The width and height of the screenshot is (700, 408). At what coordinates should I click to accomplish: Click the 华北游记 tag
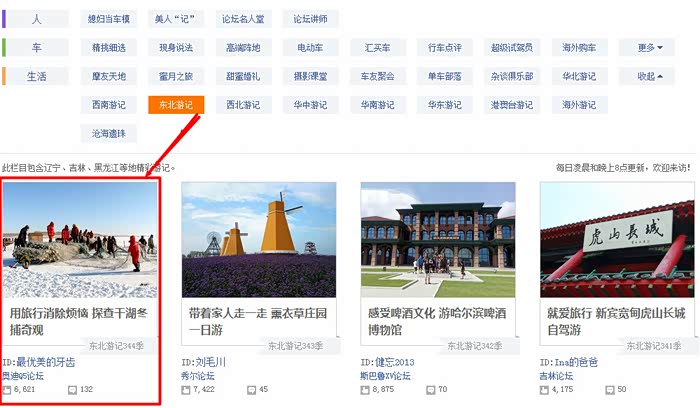579,76
